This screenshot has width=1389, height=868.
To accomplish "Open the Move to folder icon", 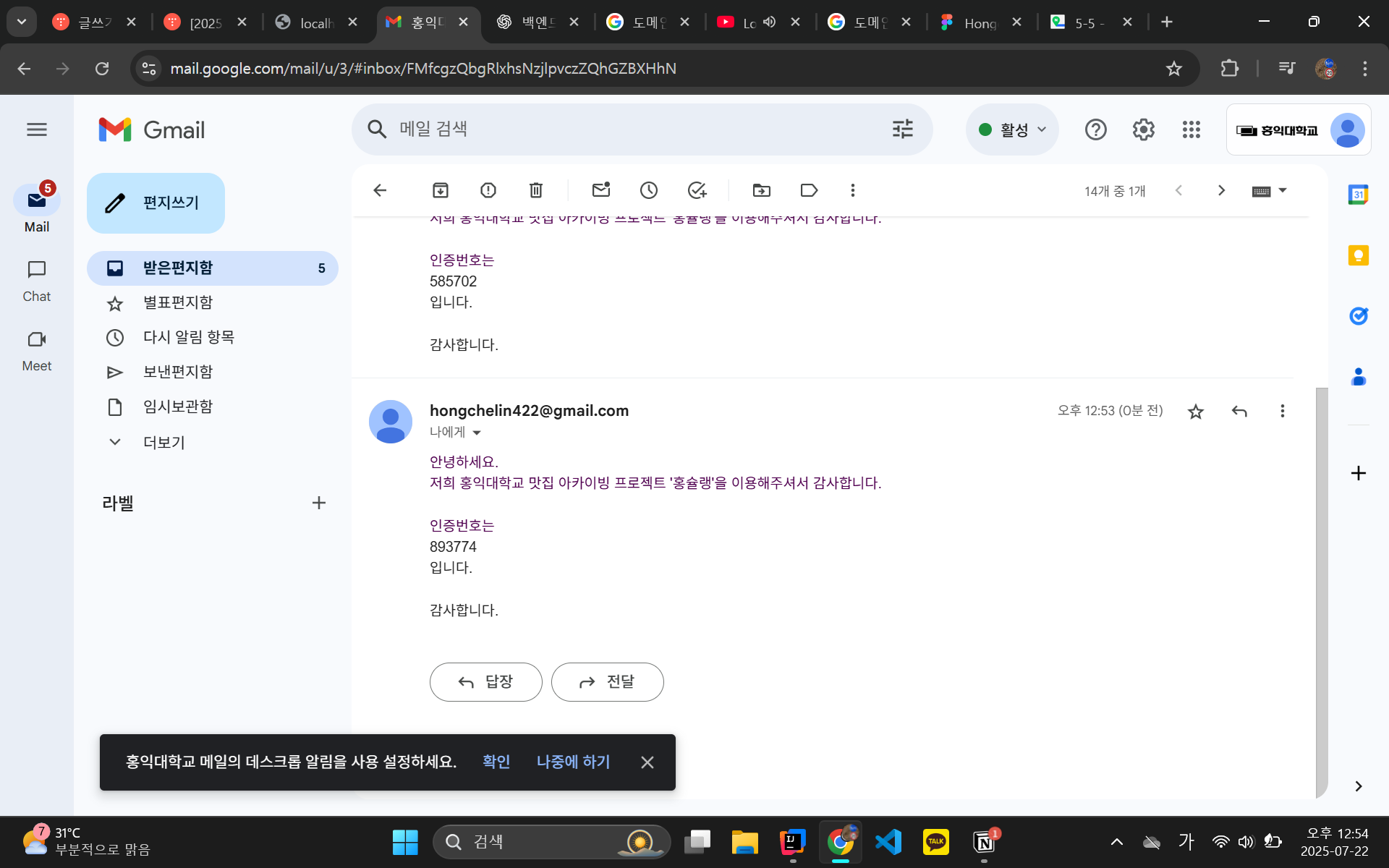I will 761,190.
